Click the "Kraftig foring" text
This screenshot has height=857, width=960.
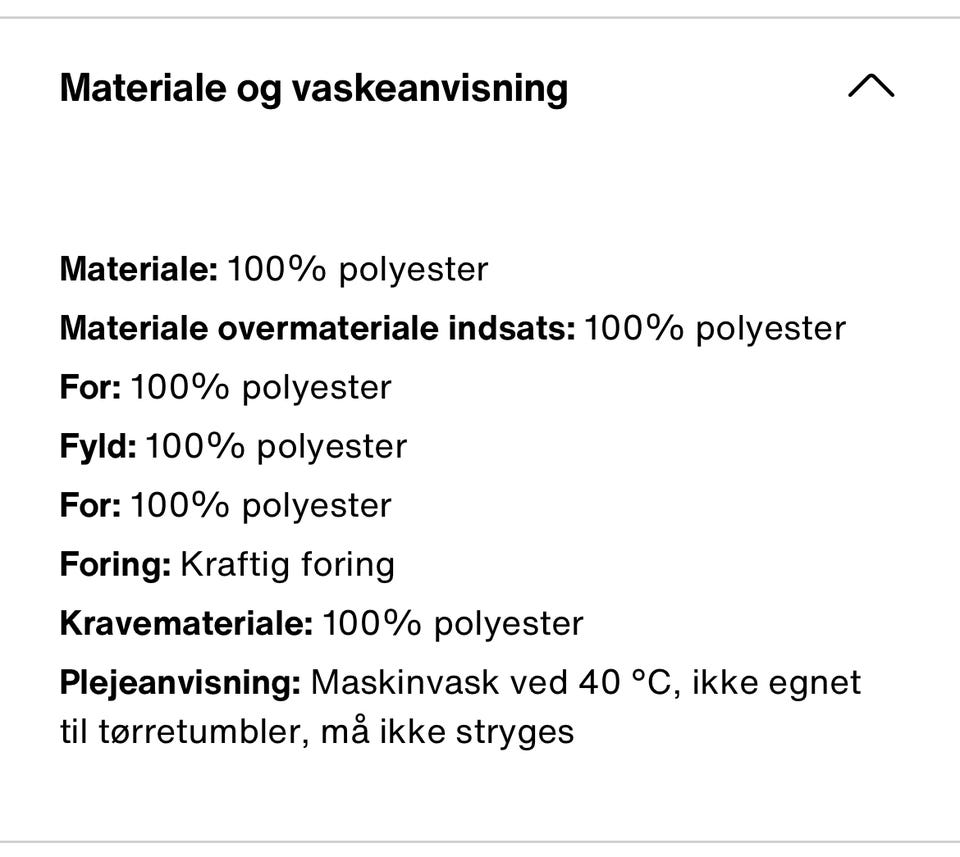click(x=287, y=565)
